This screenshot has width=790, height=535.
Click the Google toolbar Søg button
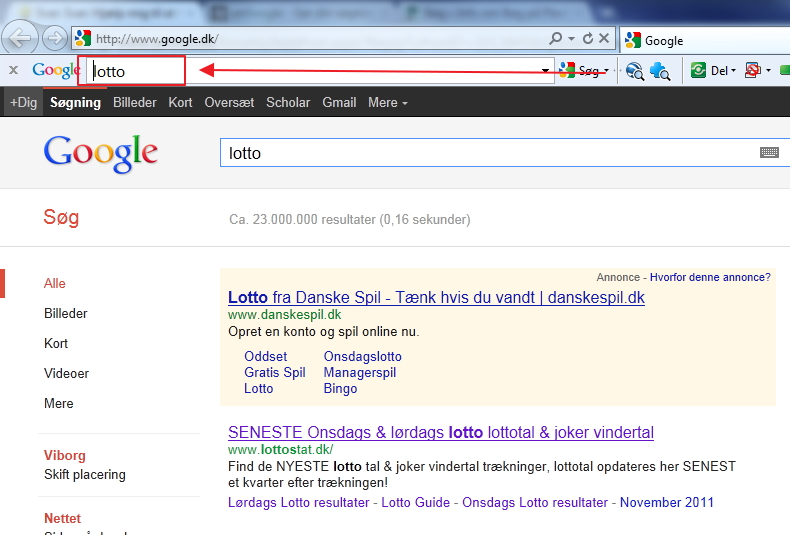(582, 71)
